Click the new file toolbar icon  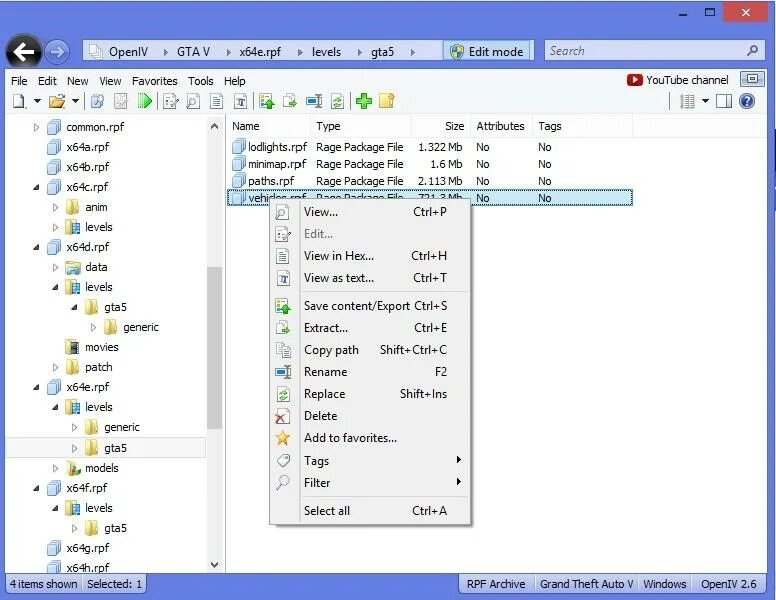tap(19, 101)
